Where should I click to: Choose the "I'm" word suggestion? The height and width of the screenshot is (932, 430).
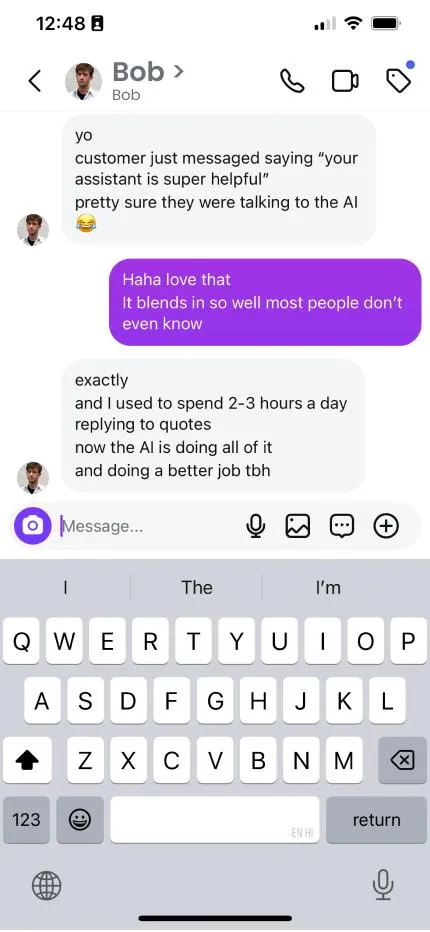pyautogui.click(x=328, y=587)
